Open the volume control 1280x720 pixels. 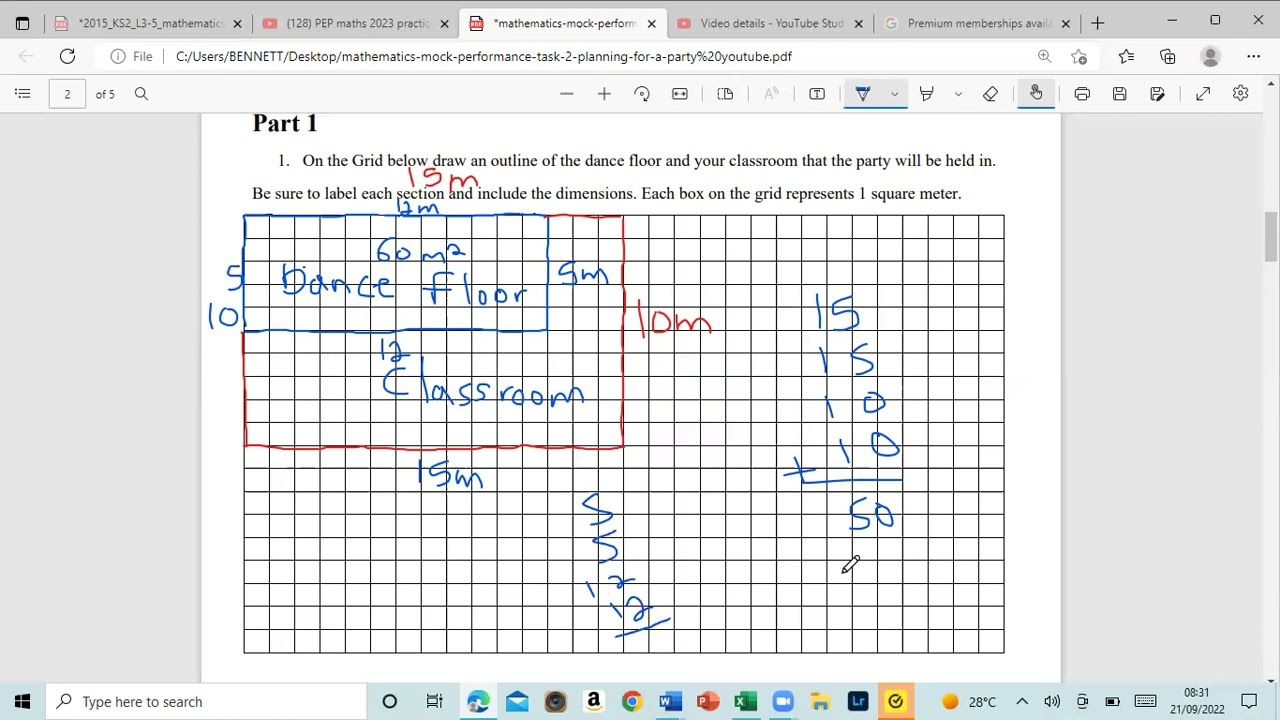(x=1052, y=701)
